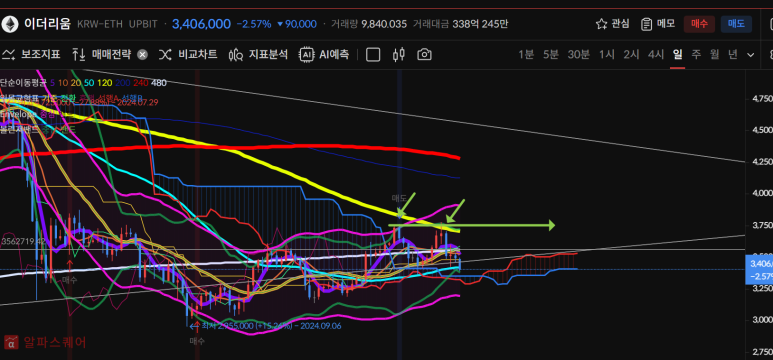Viewport: 773px width, 360px height.
Task: Click 거래대금 338억 245만 value
Action: coord(460,24)
